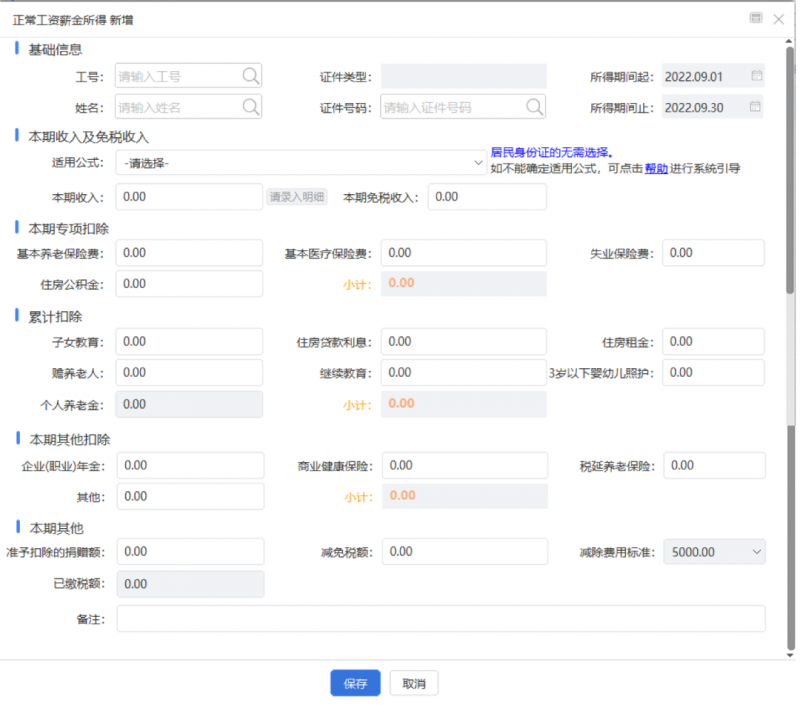Click the 住房贷款利息 input field

(x=463, y=342)
